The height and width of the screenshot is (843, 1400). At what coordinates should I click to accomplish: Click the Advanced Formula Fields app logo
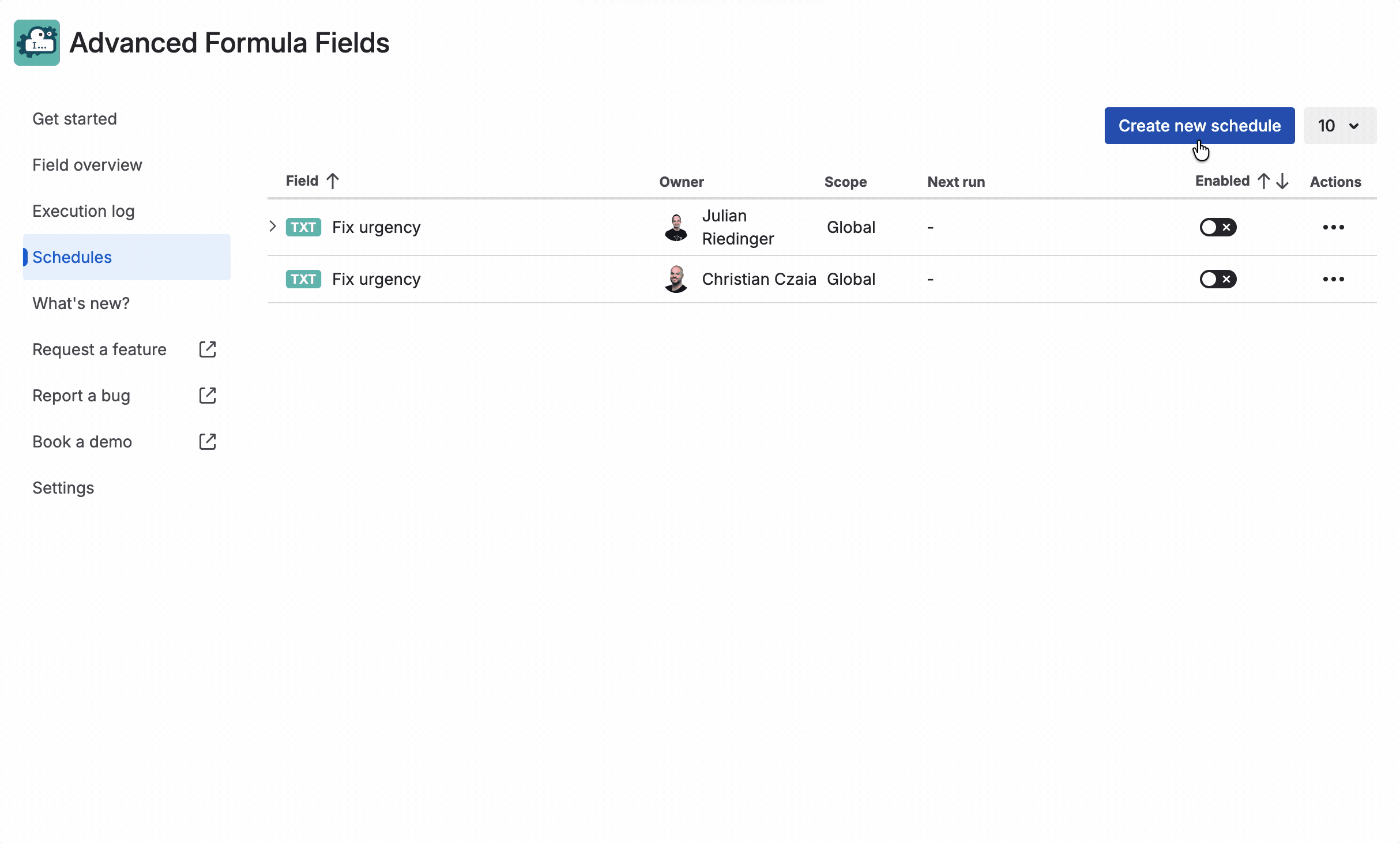37,43
